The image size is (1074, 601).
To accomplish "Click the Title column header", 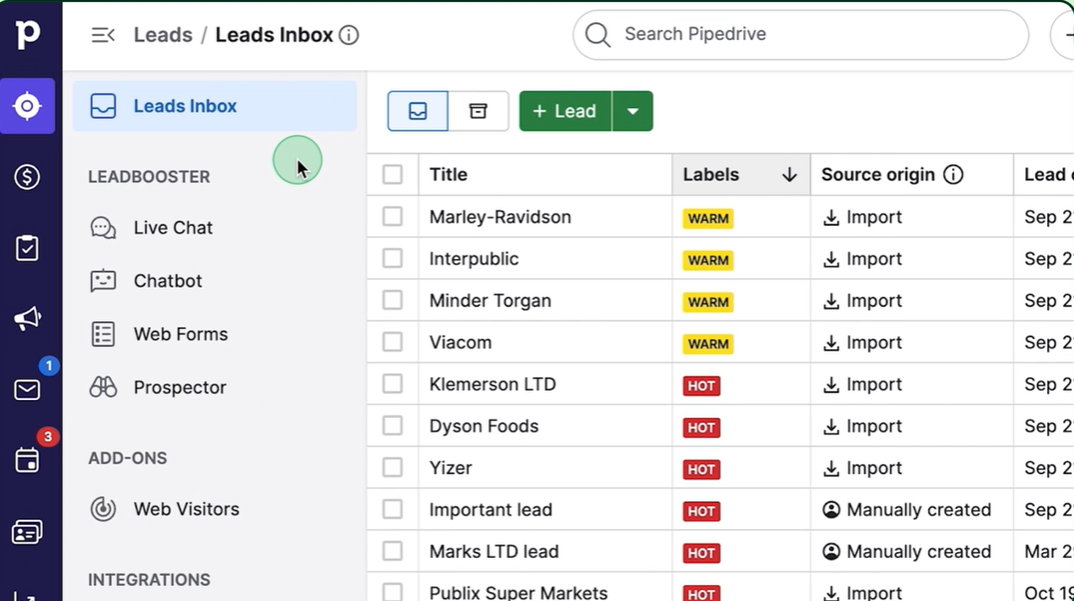I will point(545,175).
